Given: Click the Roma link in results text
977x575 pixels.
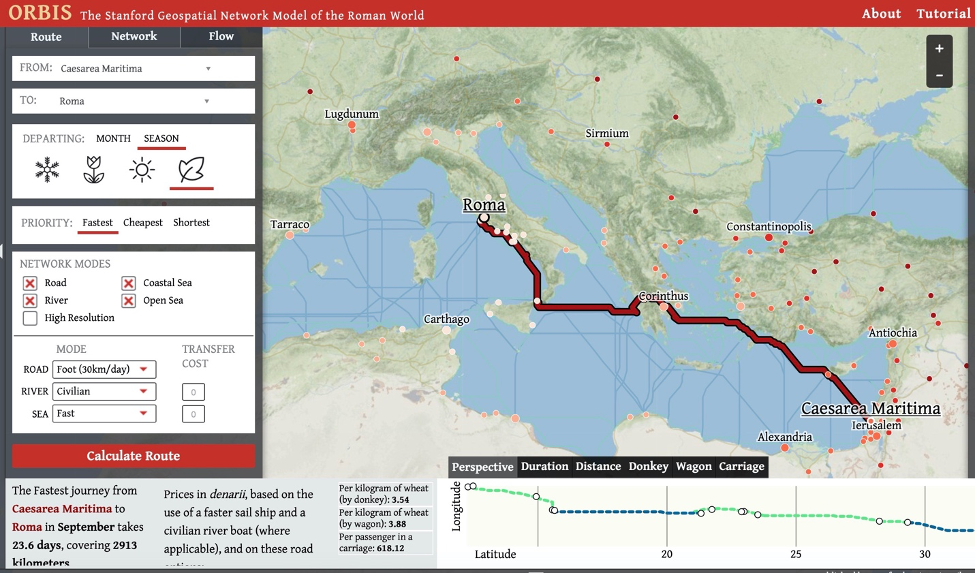Looking at the screenshot, I should (x=27, y=527).
